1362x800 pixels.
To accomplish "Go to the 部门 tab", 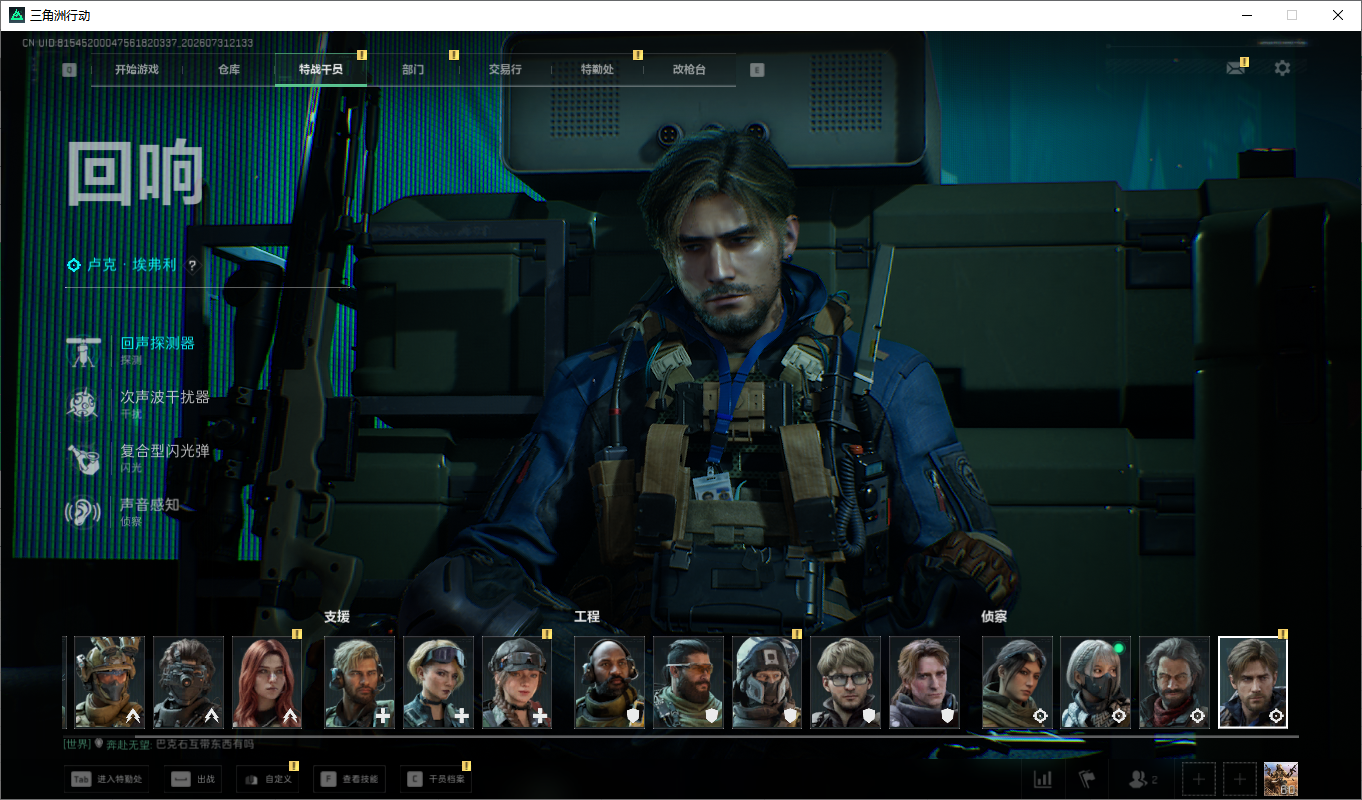I will pos(413,70).
